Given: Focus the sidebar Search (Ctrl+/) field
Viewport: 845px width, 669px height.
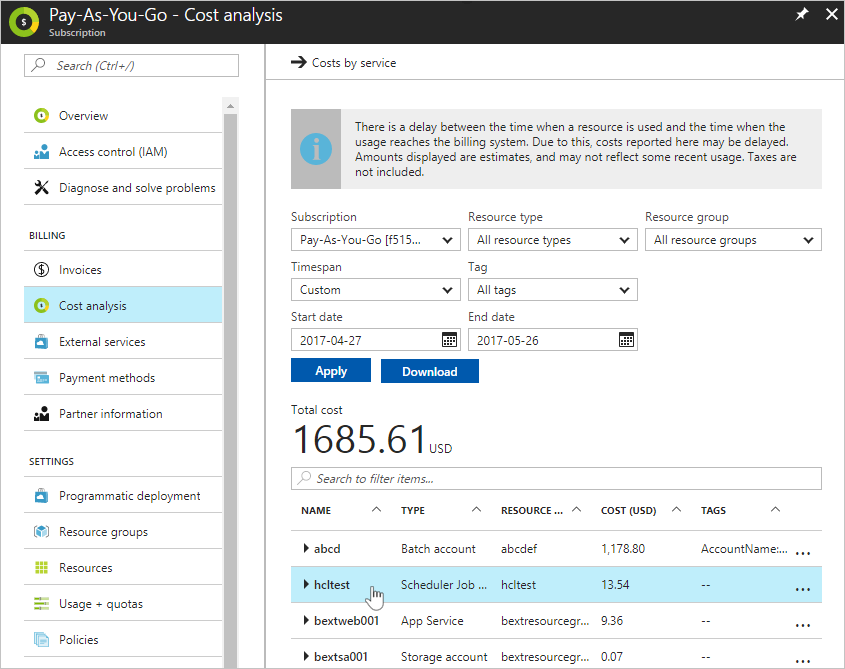Looking at the screenshot, I should click(x=131, y=65).
